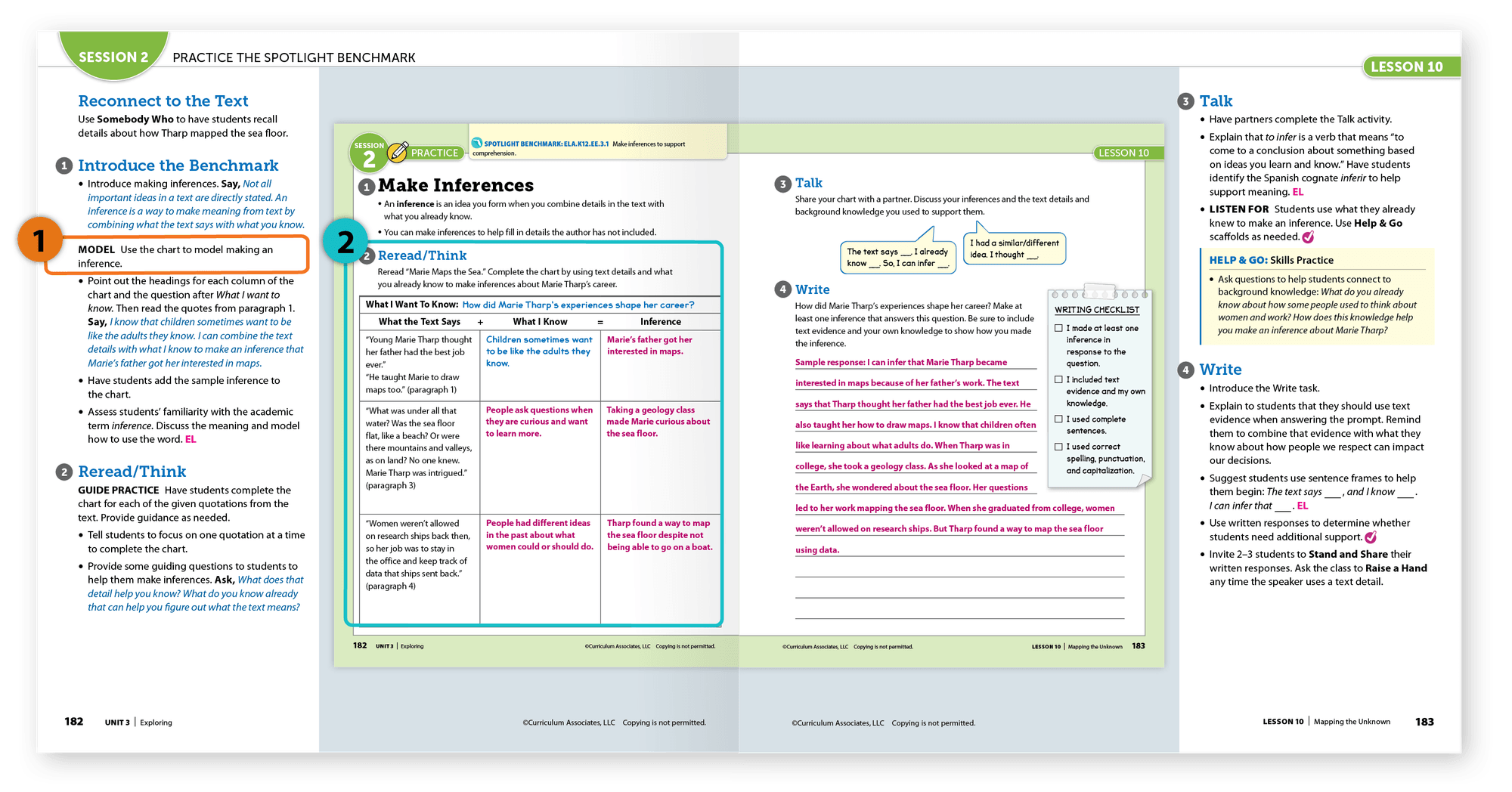Click the 'I had a similar/different idea' speech bubble
Viewport: 1512px width, 792px height.
[x=1014, y=248]
